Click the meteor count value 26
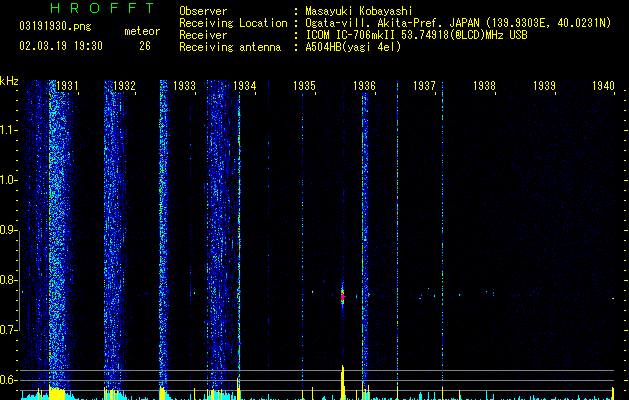This screenshot has width=629, height=400. [x=145, y=46]
